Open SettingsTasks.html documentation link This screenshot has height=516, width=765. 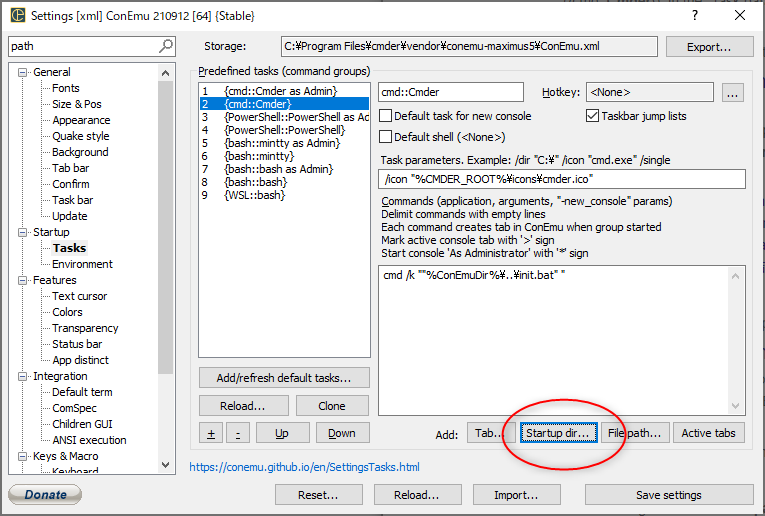pos(304,467)
